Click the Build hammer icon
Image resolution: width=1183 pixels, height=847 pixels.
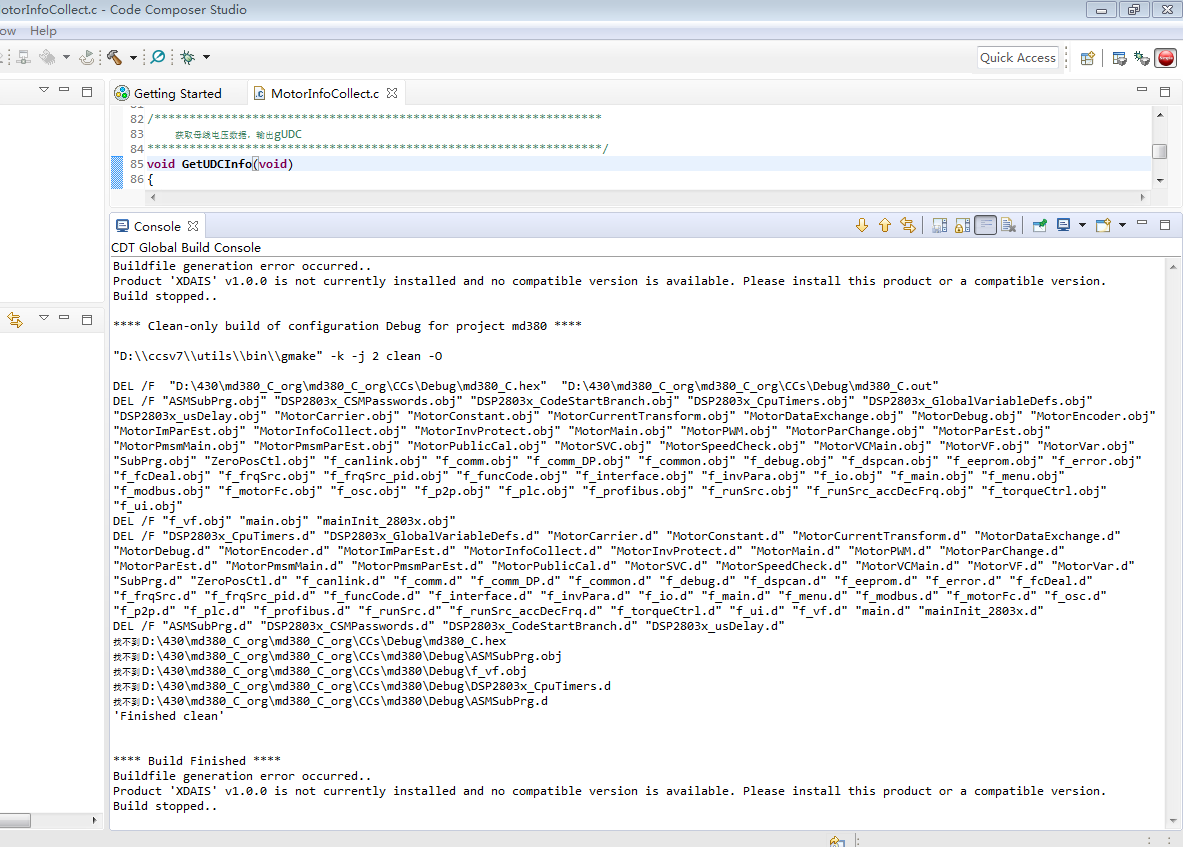point(114,57)
